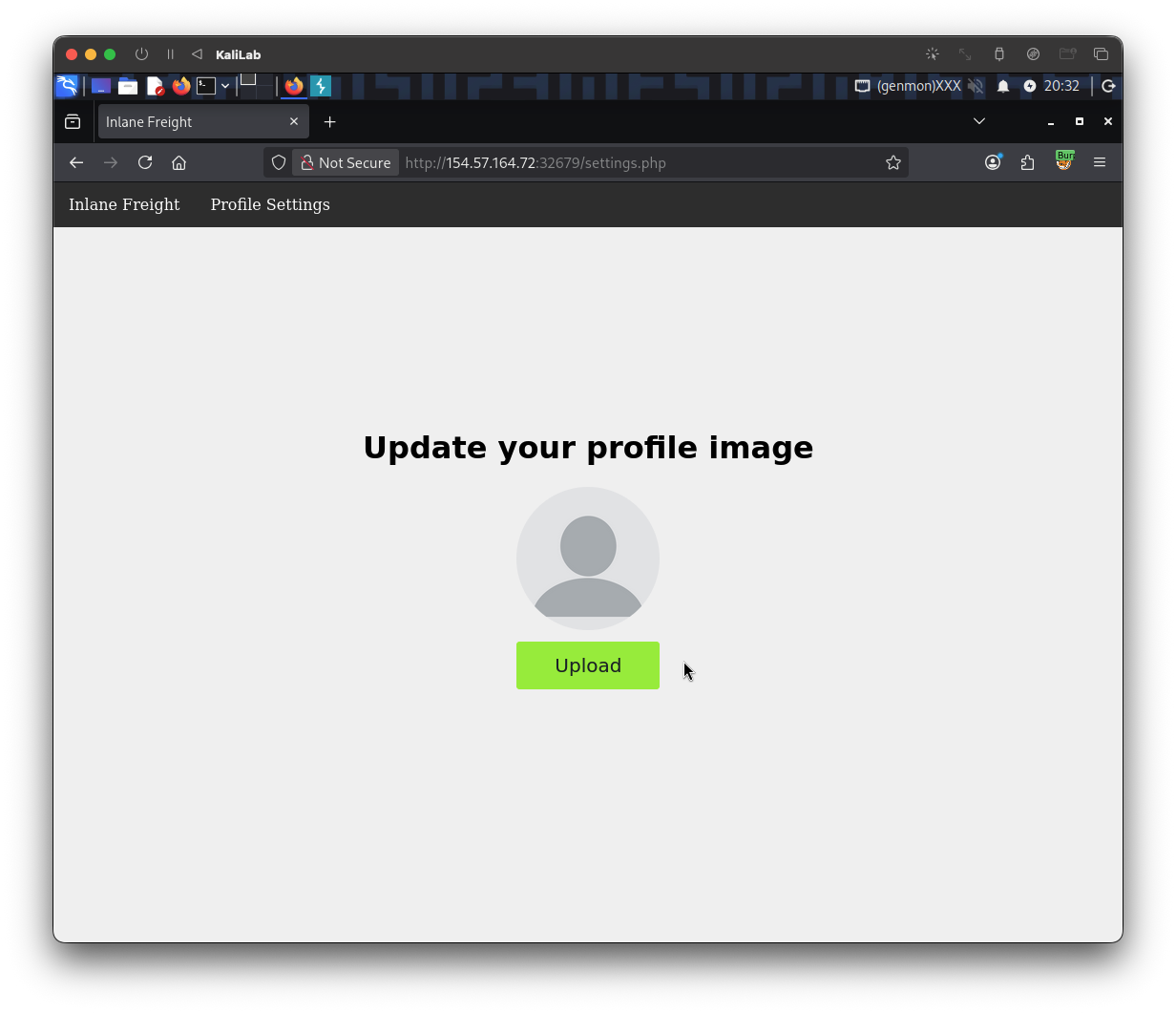Open the power manager bolt icon
This screenshot has height=1013, width=1176.
(x=1030, y=86)
